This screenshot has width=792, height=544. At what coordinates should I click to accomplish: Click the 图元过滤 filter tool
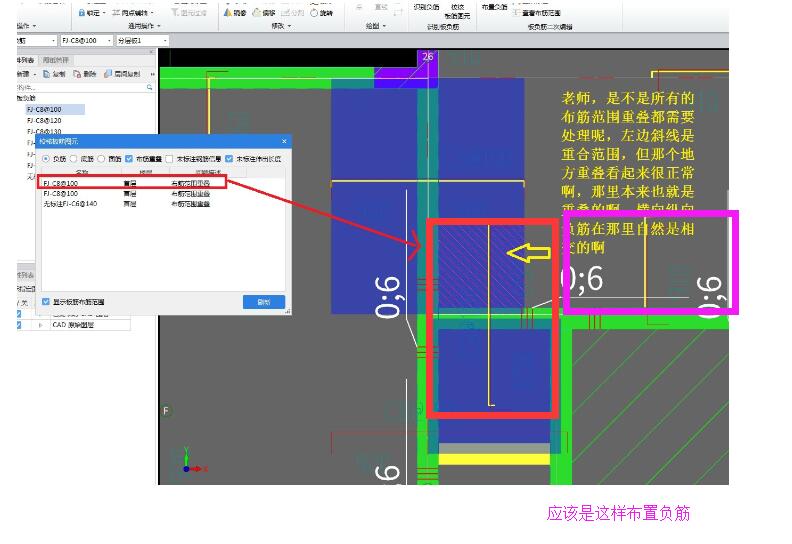point(189,13)
